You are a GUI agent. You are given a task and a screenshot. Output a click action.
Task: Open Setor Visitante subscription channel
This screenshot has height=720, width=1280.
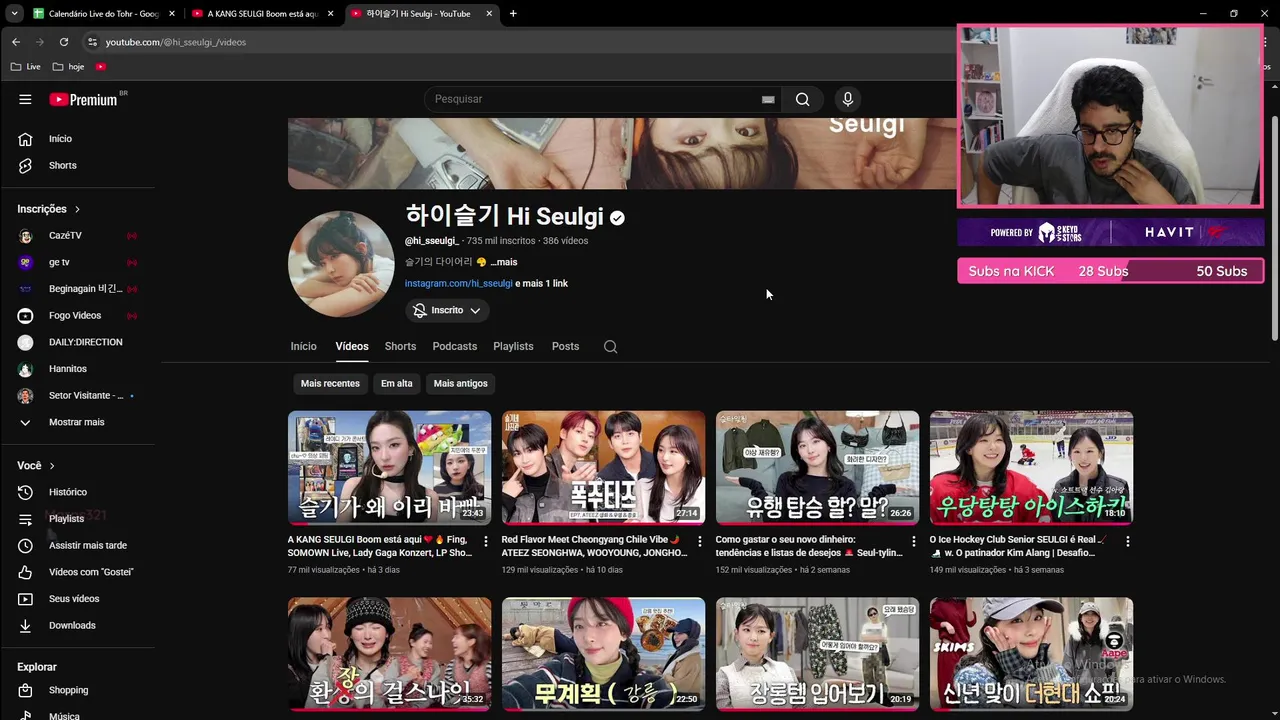pos(78,396)
